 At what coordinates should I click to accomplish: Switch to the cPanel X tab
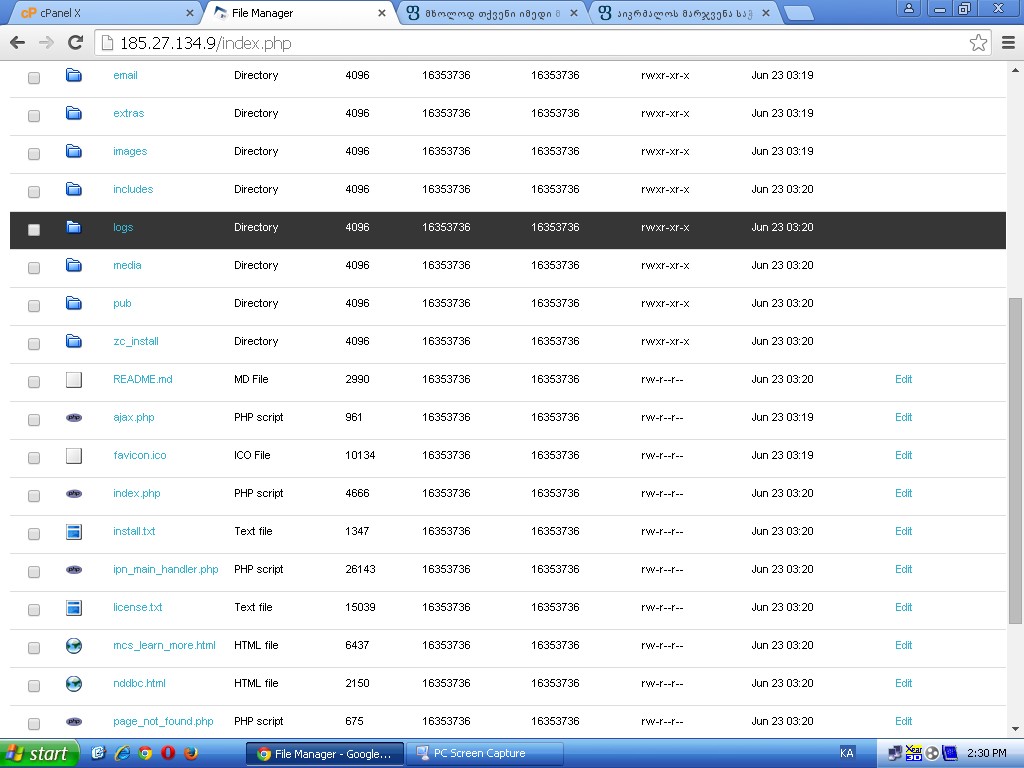[x=104, y=12]
